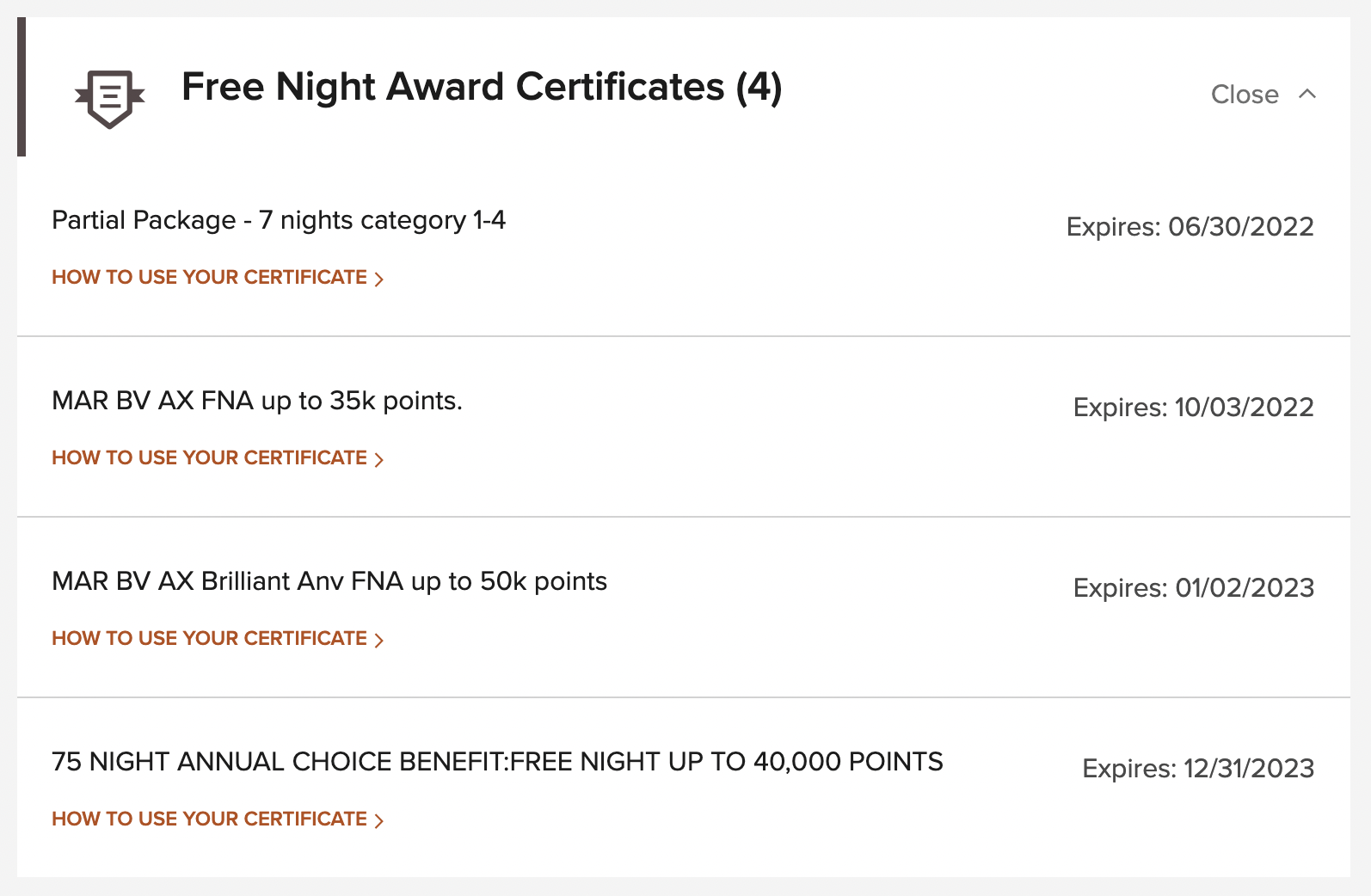This screenshot has height=896, width=1371.
Task: Click arrow chevron beside Brilliant Anv link
Action: [x=379, y=640]
